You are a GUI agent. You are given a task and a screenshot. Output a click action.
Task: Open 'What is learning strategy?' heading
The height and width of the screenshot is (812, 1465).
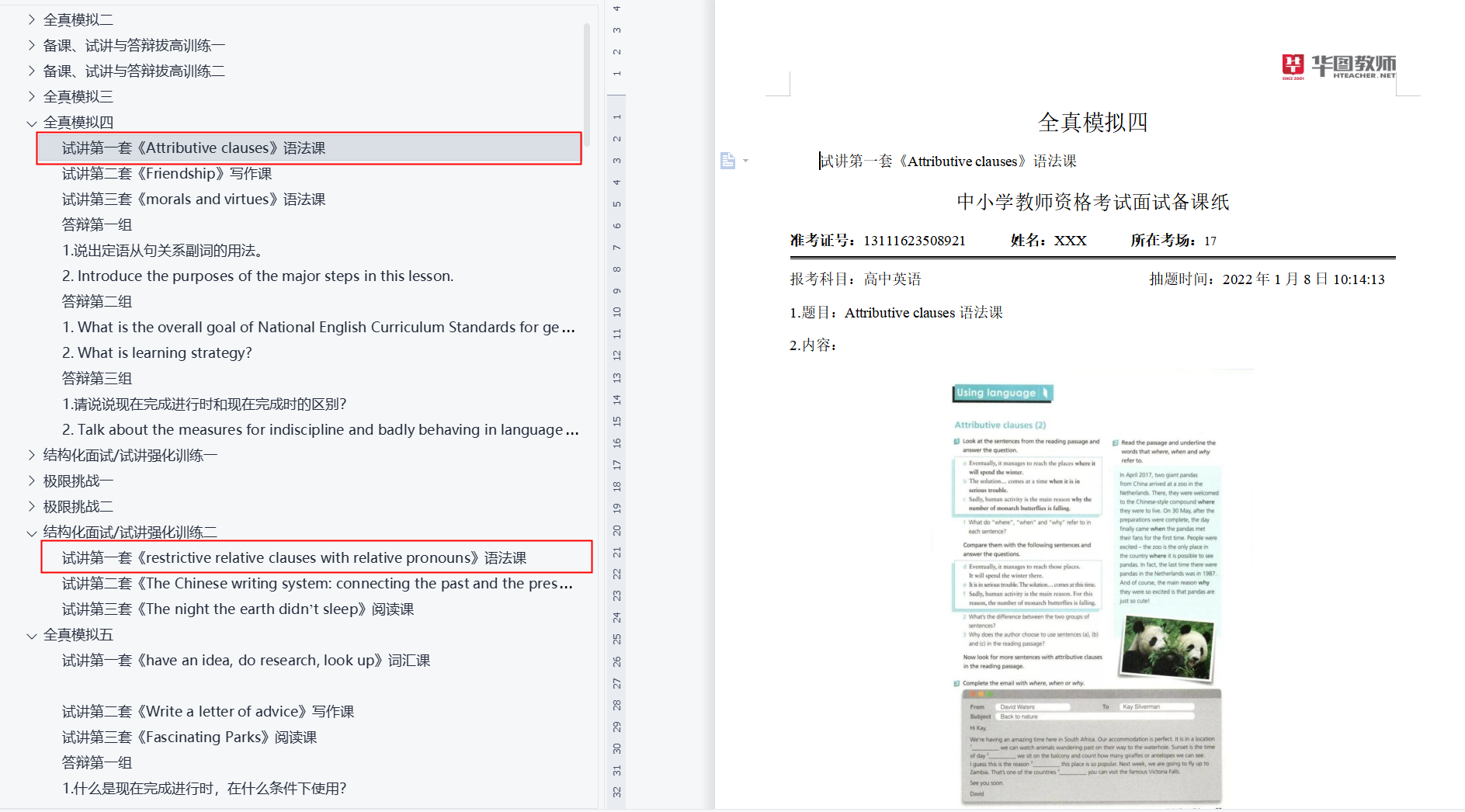pos(157,353)
